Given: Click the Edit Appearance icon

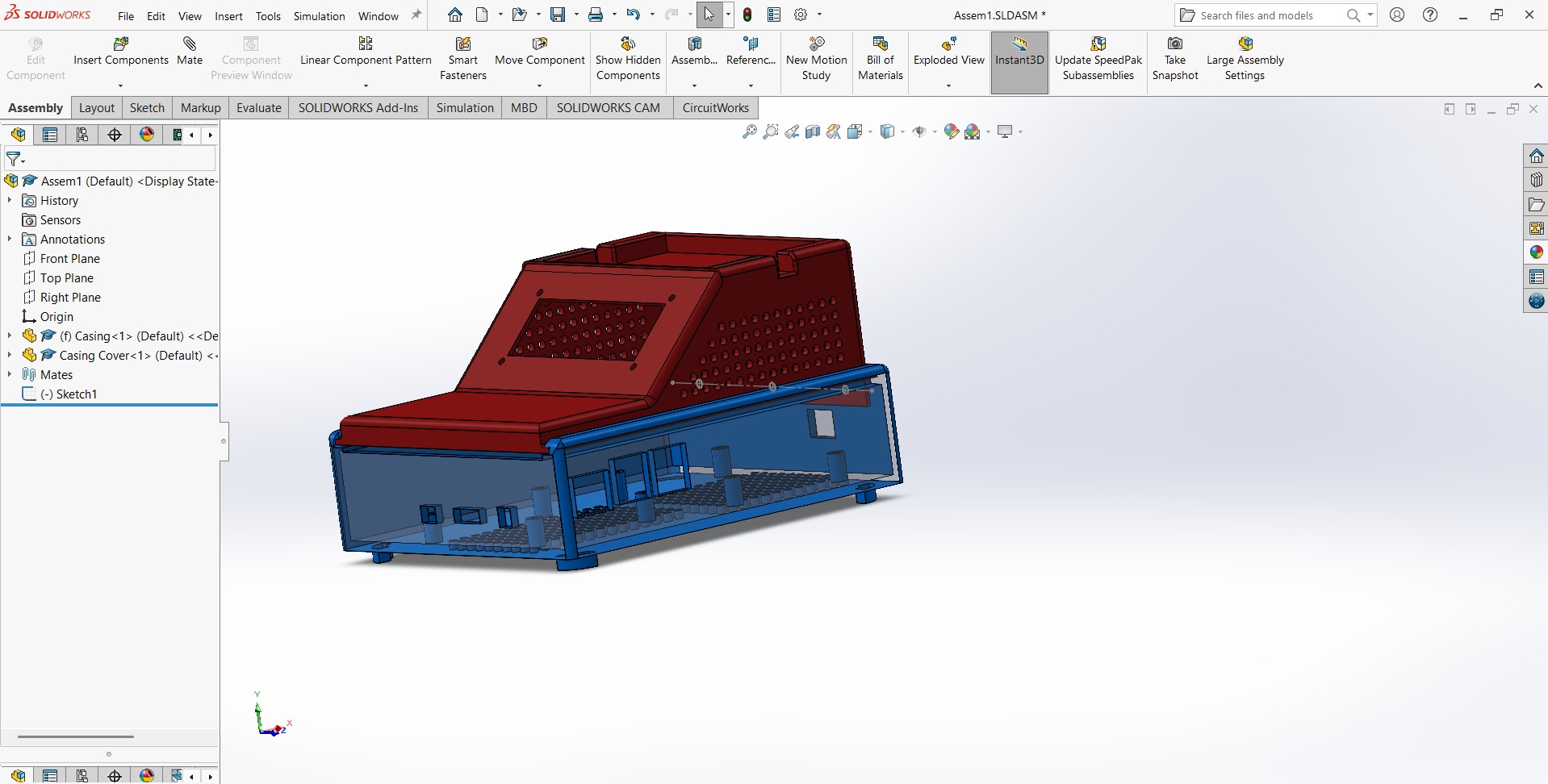Looking at the screenshot, I should pyautogui.click(x=952, y=131).
